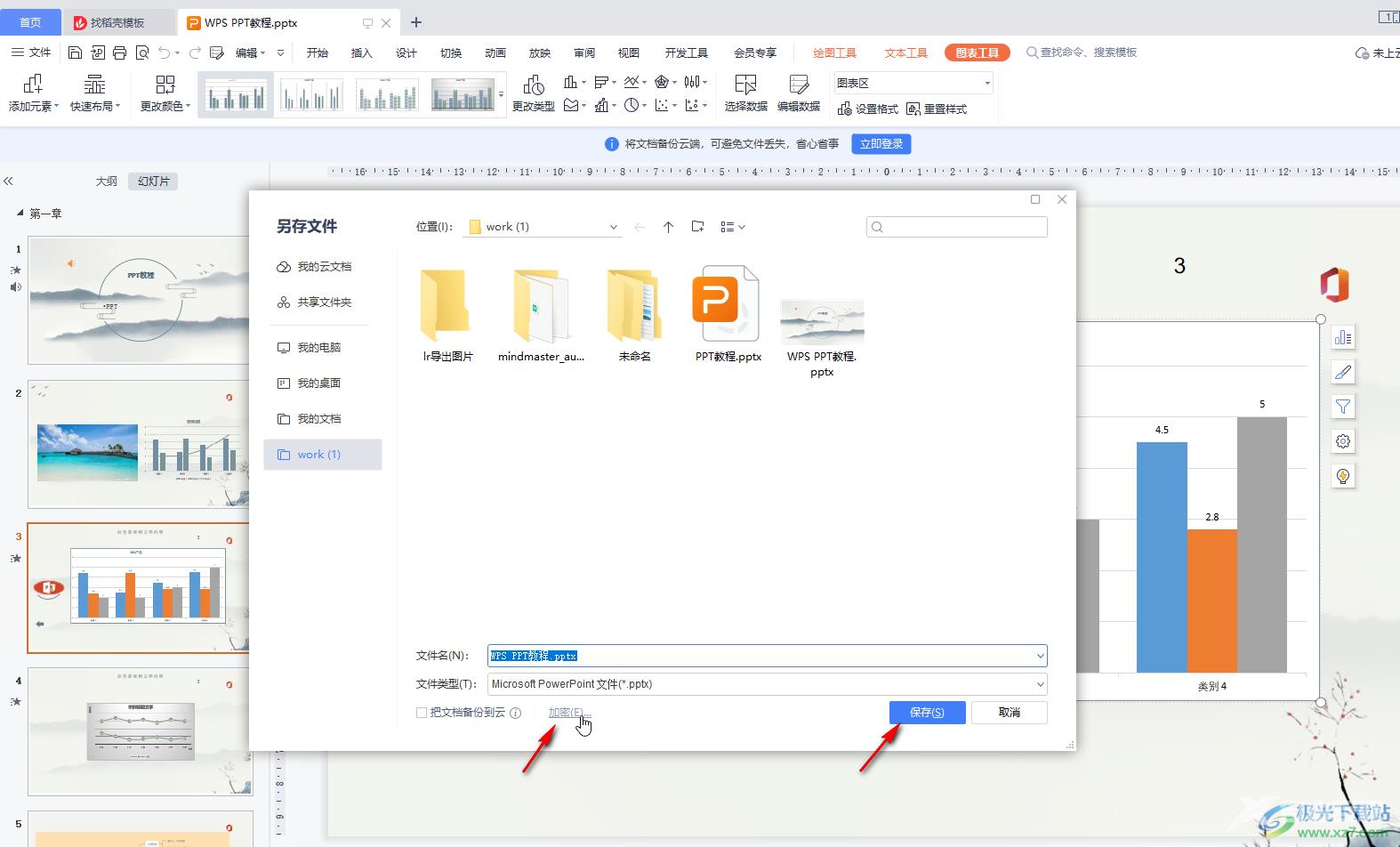The height and width of the screenshot is (847, 1400).
Task: Select dark fourth chart style thumbnail
Action: (463, 93)
